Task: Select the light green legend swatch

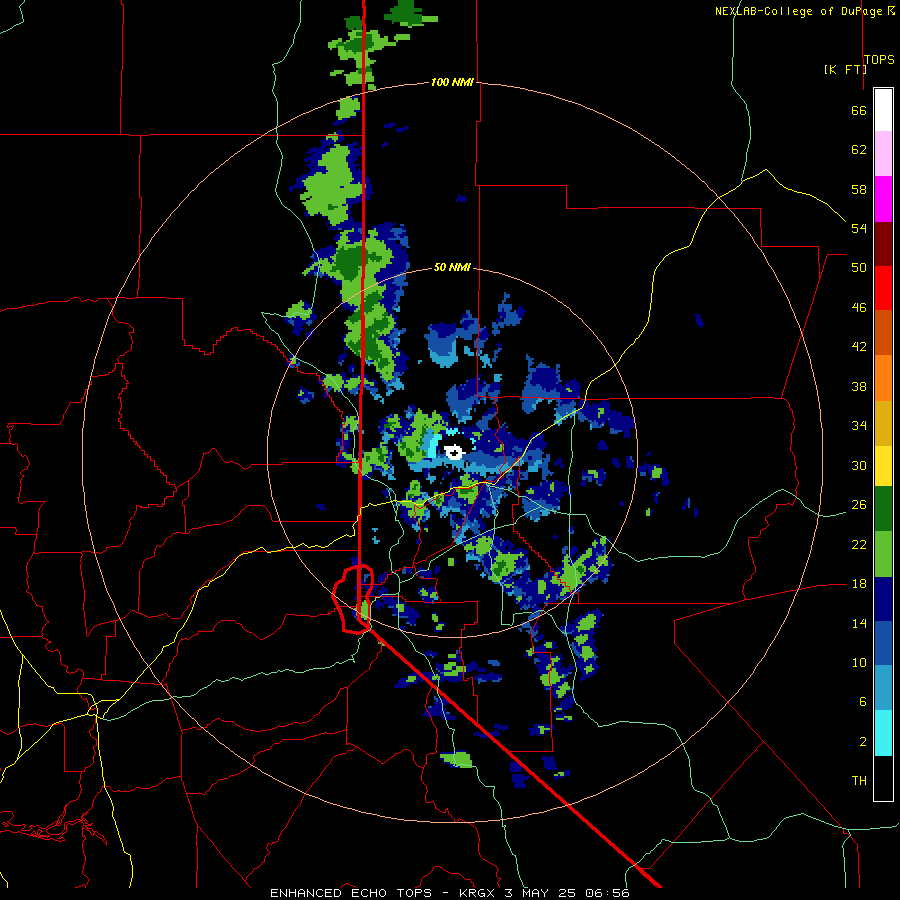Action: 883,554
